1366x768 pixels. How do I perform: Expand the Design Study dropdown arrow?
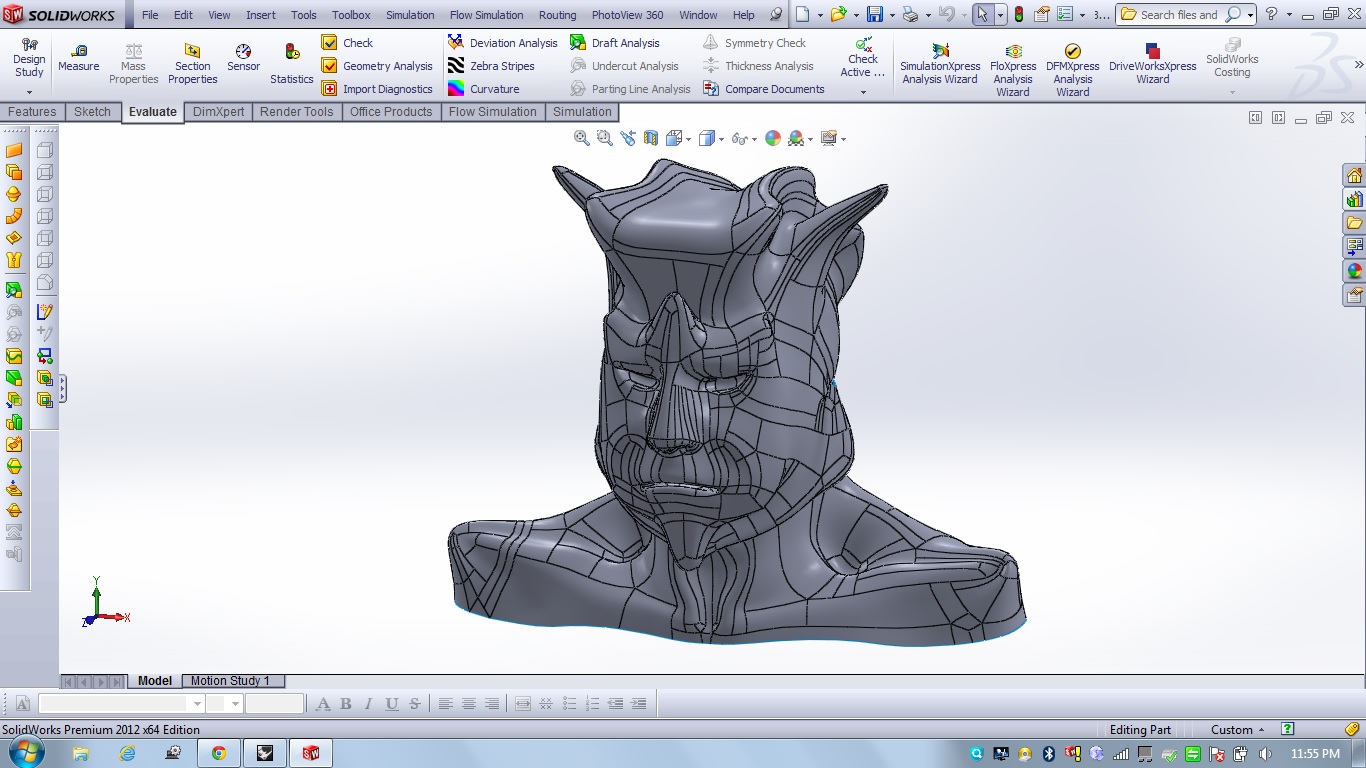coord(29,92)
